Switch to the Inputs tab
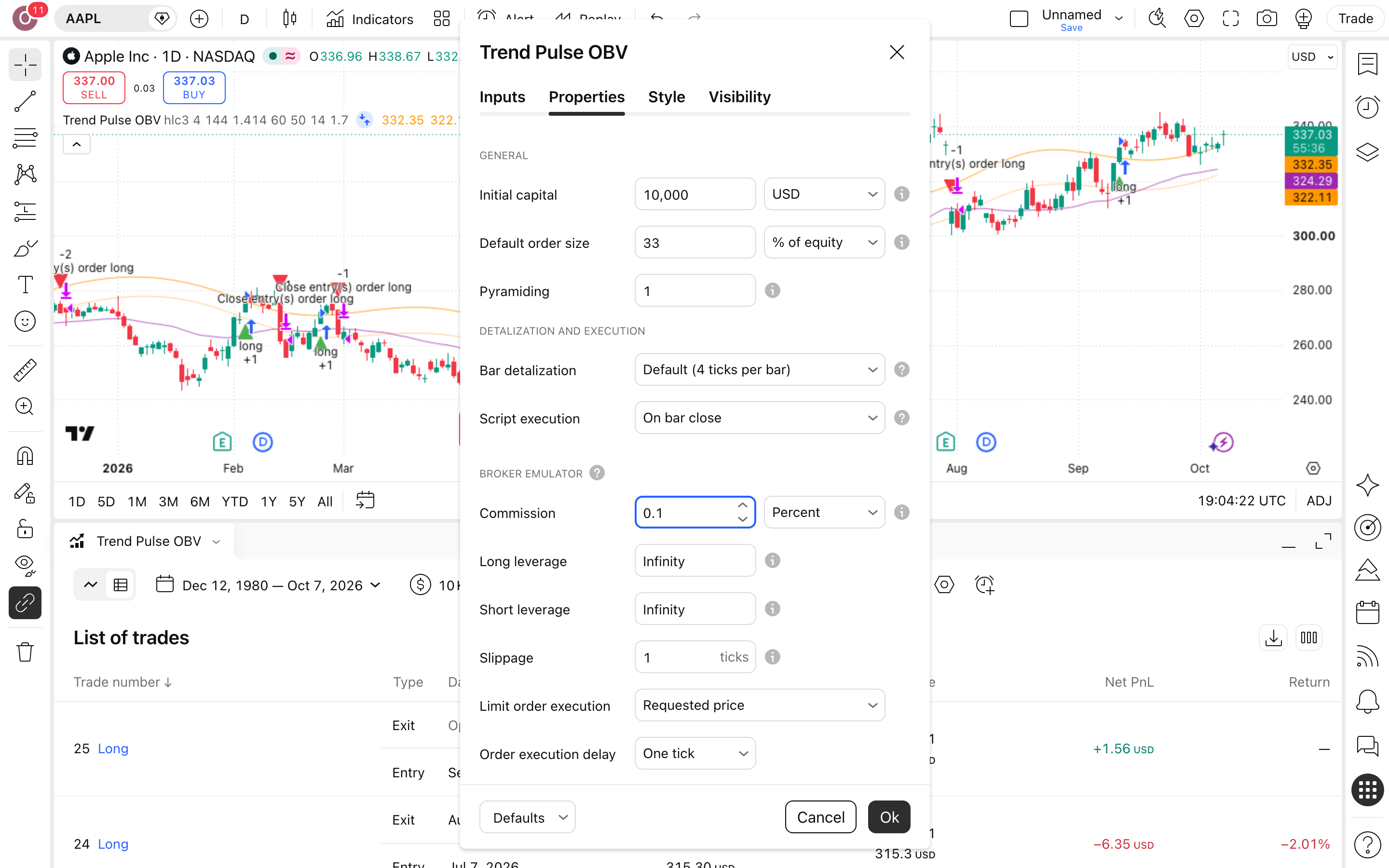Viewport: 1389px width, 868px height. point(502,97)
